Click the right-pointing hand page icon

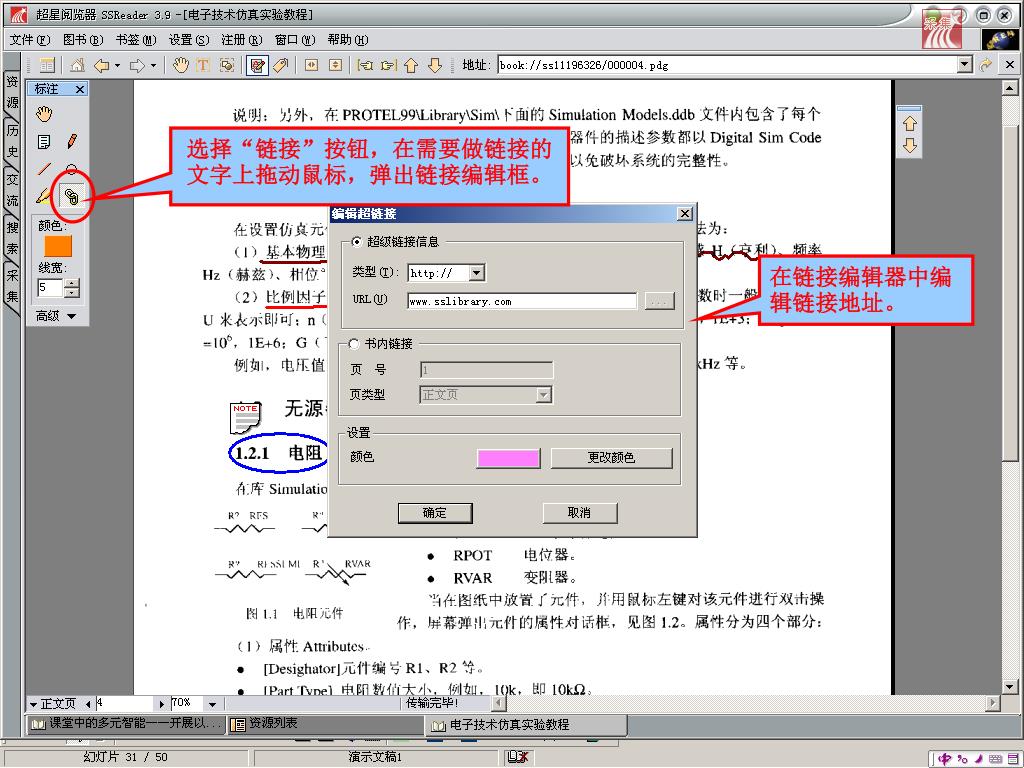(x=389, y=65)
